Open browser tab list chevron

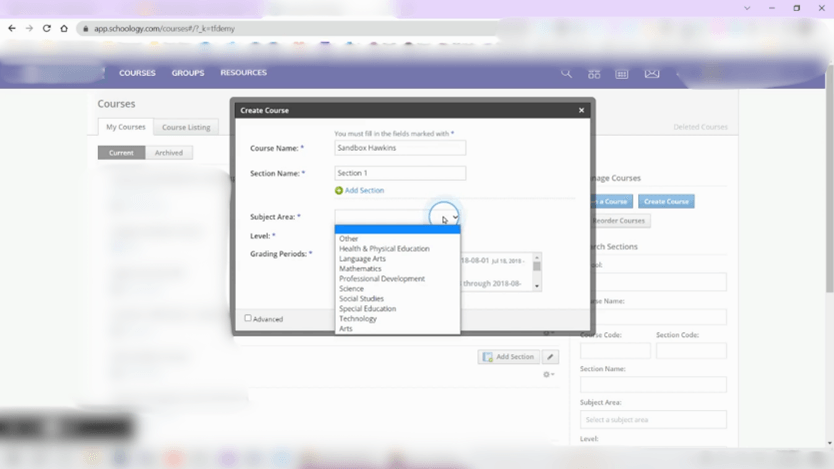pyautogui.click(x=747, y=8)
